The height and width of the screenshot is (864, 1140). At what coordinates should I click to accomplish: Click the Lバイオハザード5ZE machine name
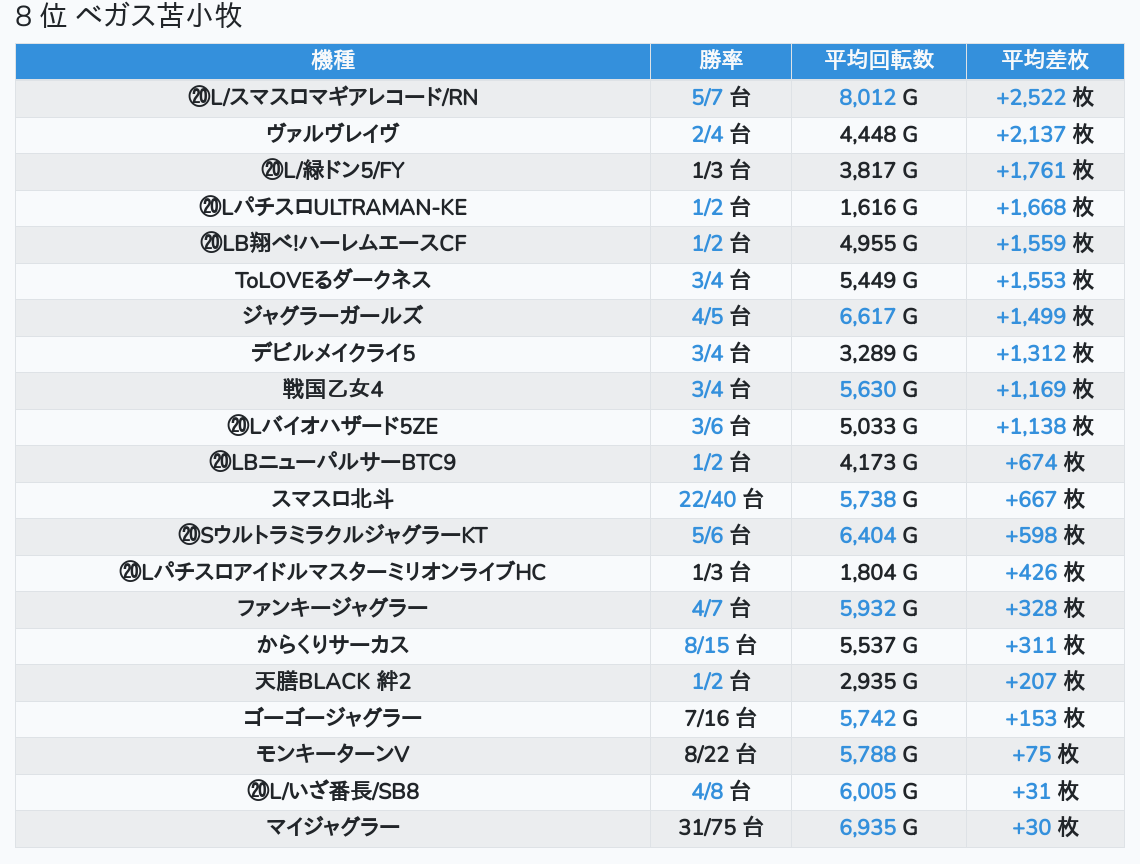coord(333,426)
